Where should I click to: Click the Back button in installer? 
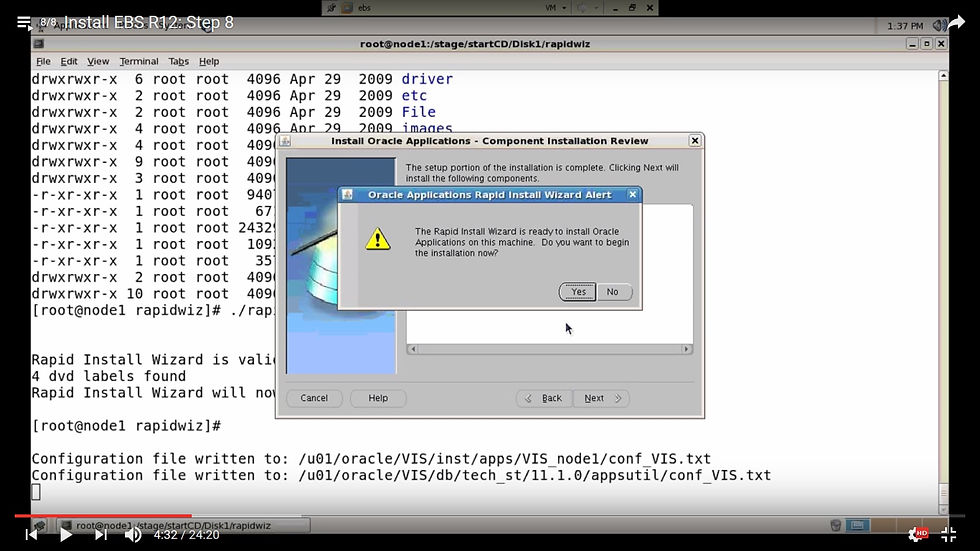(544, 398)
